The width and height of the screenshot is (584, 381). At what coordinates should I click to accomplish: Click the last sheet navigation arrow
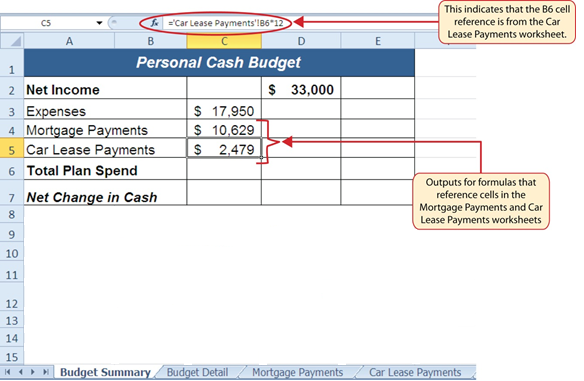click(x=45, y=372)
